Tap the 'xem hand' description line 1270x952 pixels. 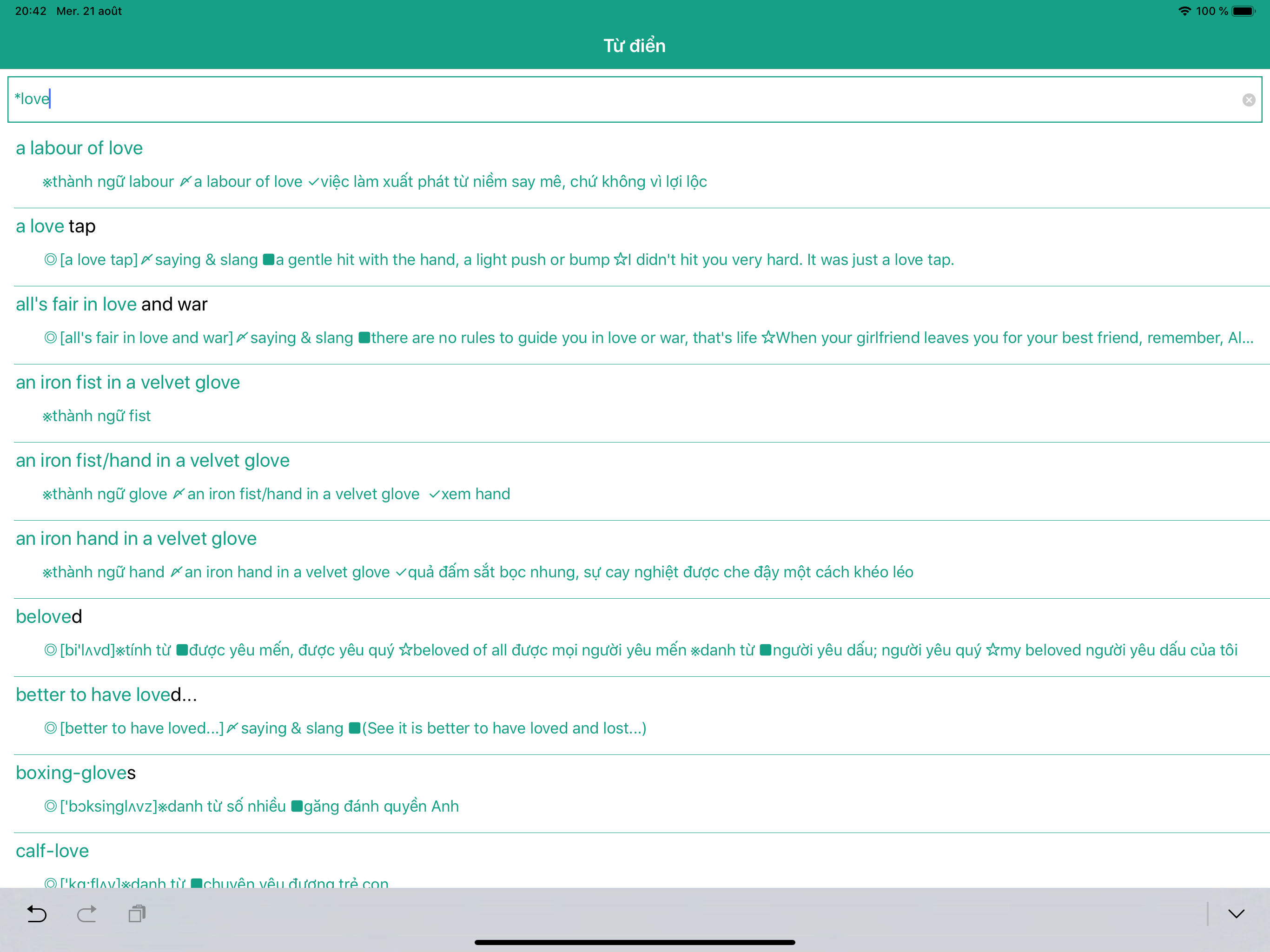476,494
